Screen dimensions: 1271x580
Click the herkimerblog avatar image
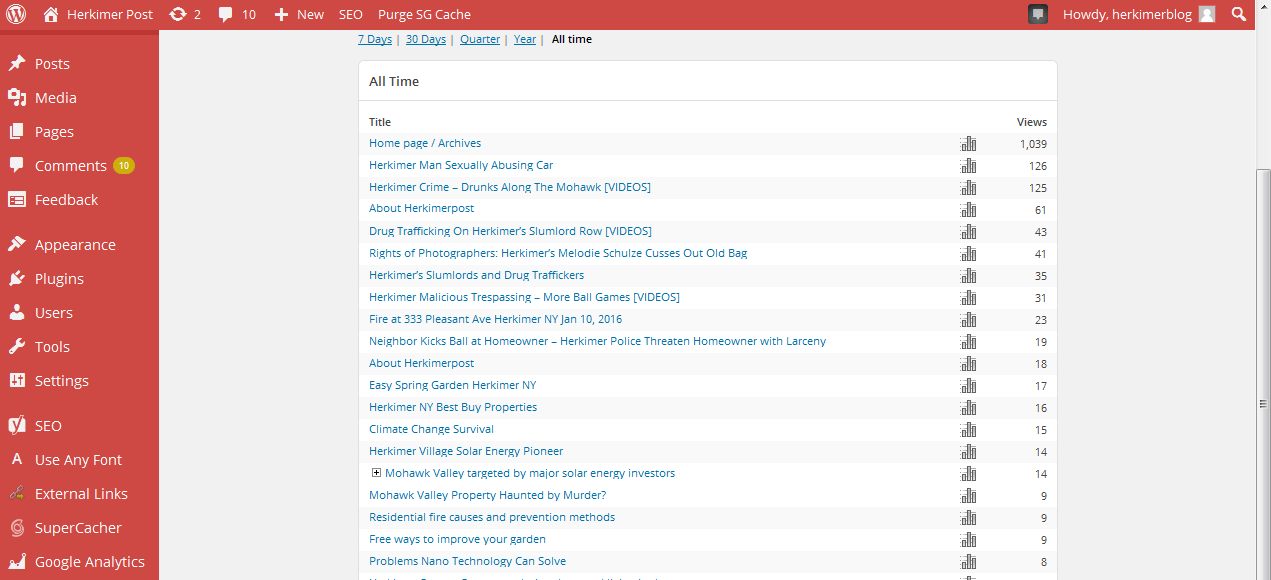click(x=1207, y=14)
